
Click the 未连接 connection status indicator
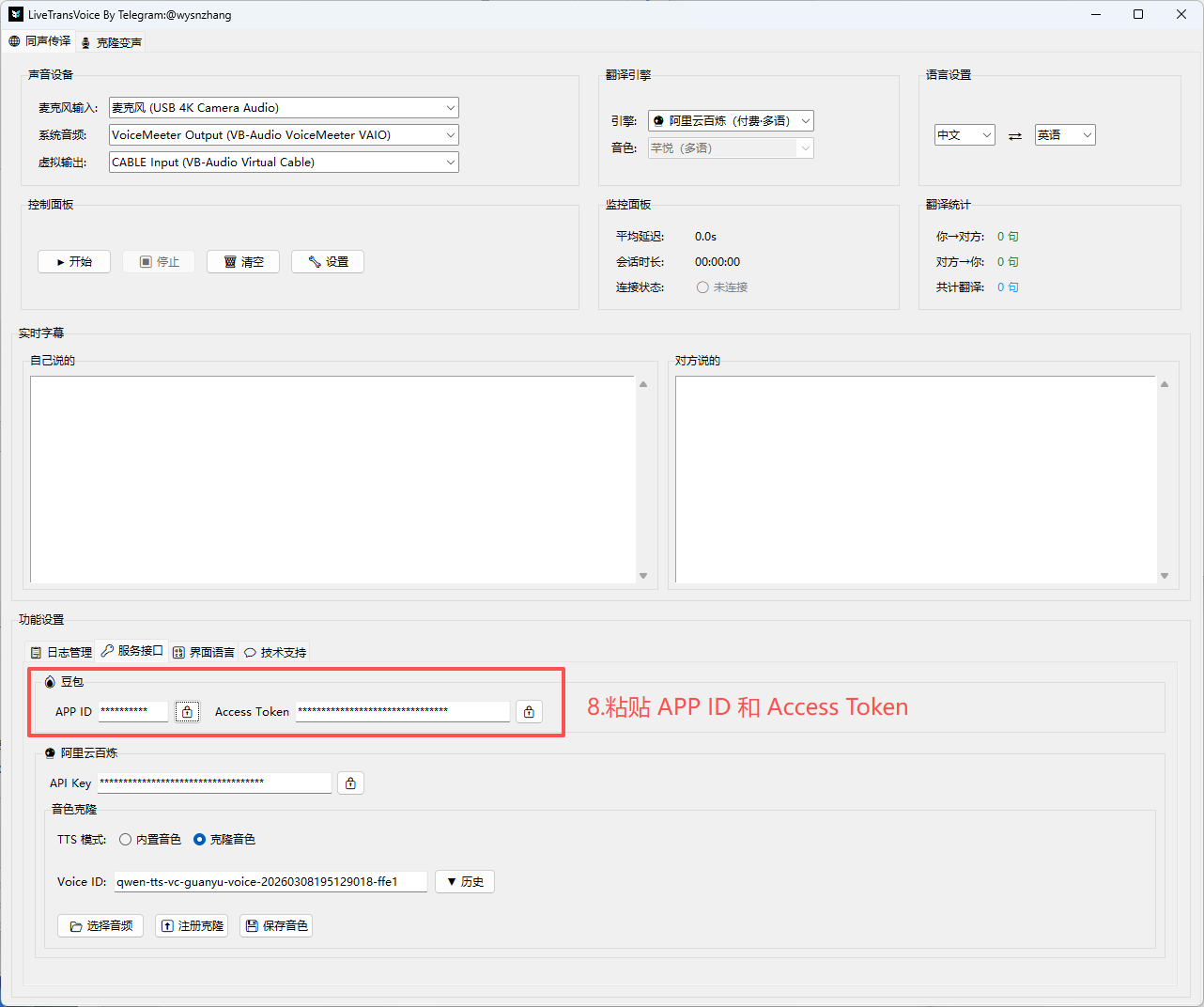pos(722,287)
